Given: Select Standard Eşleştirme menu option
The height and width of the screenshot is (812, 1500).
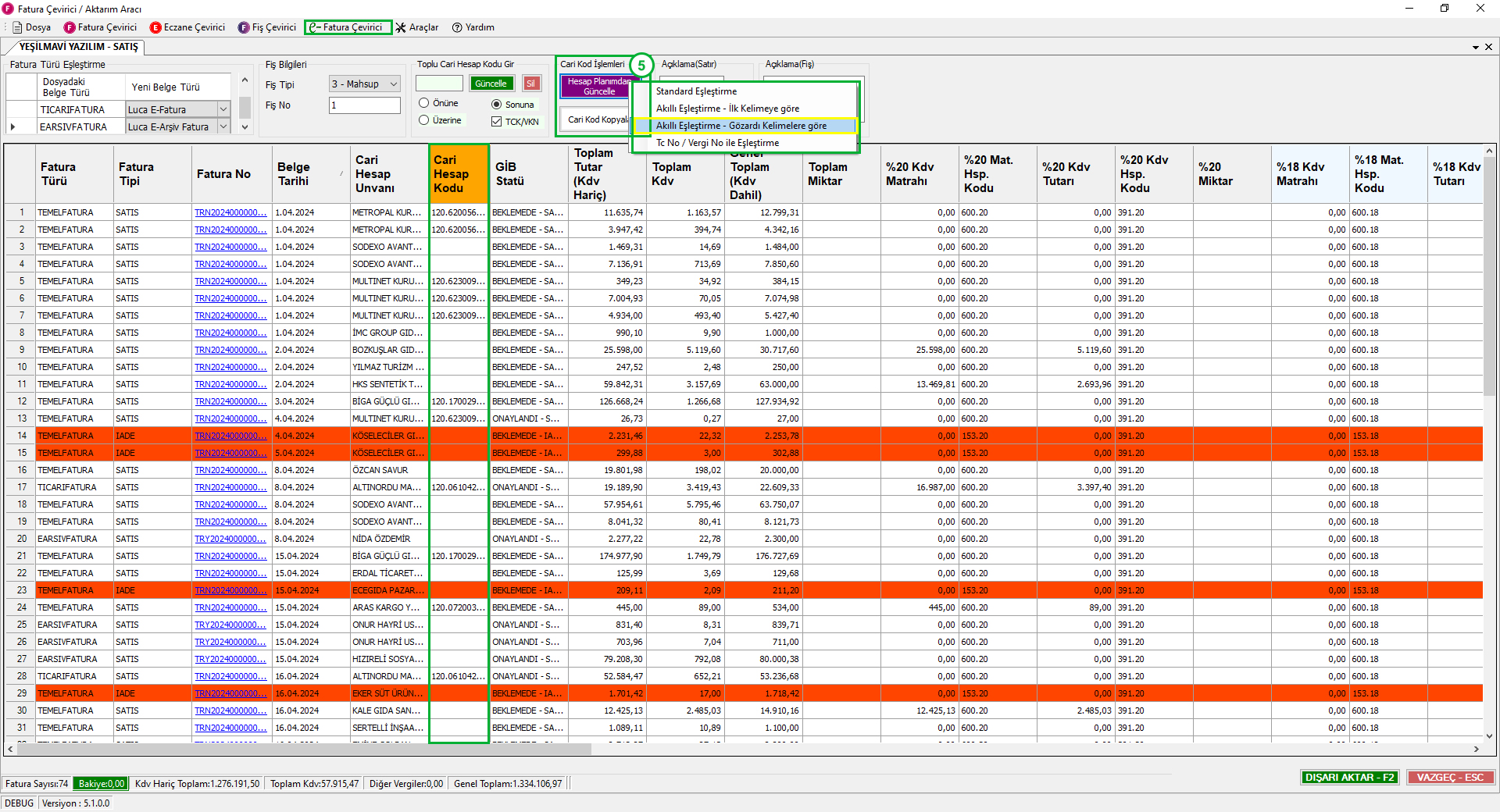Looking at the screenshot, I should click(x=696, y=91).
